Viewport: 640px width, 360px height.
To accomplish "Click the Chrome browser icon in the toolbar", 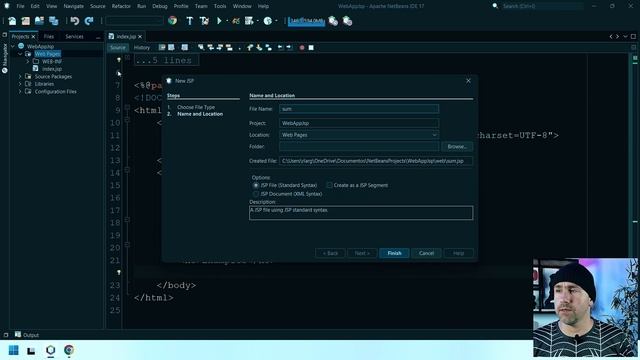I will 173,21.
